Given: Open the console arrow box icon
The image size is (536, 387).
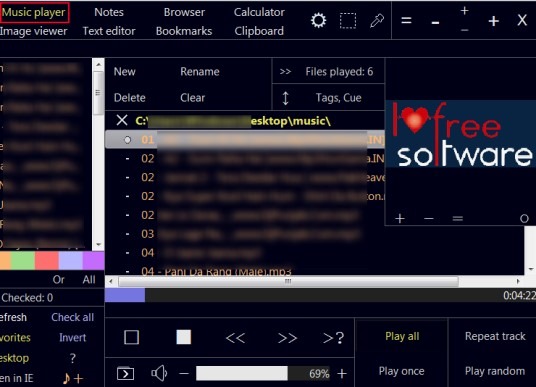Looking at the screenshot, I should point(125,373).
